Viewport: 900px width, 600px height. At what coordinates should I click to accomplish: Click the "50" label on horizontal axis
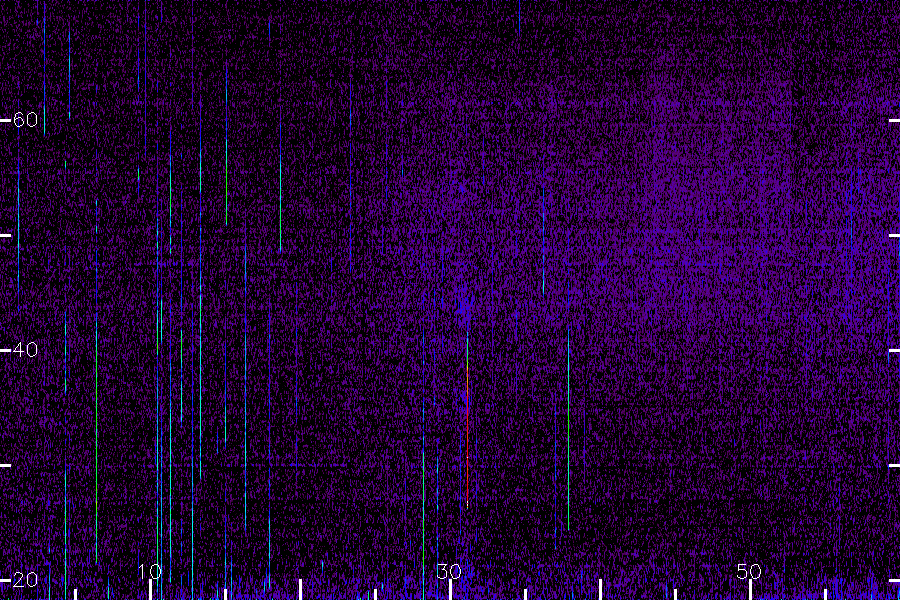pos(749,571)
